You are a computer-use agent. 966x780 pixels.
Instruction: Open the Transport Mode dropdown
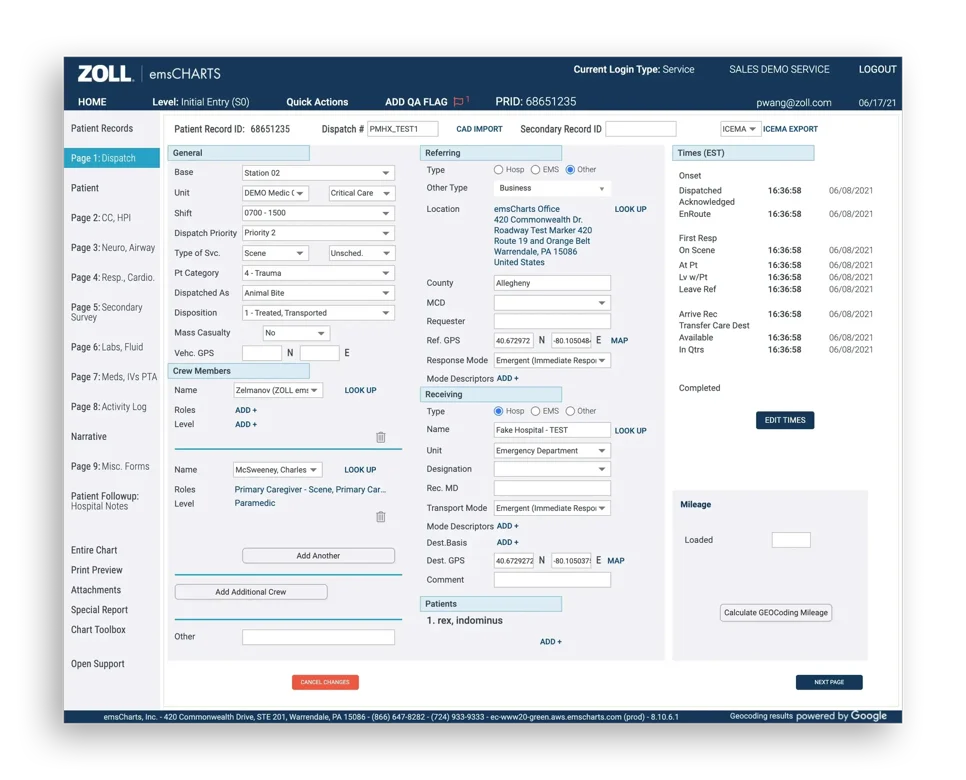click(552, 508)
